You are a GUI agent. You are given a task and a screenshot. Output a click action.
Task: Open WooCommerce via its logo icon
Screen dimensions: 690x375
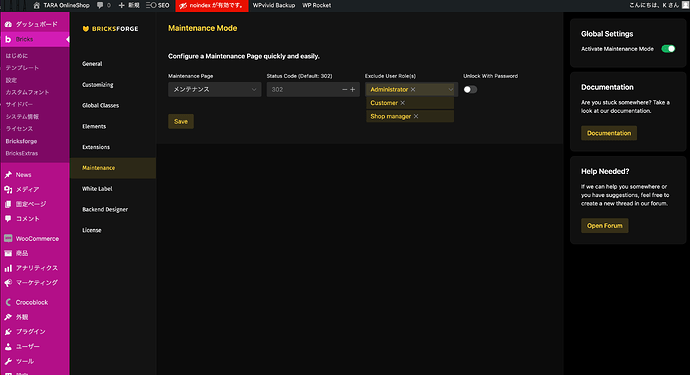[8, 238]
